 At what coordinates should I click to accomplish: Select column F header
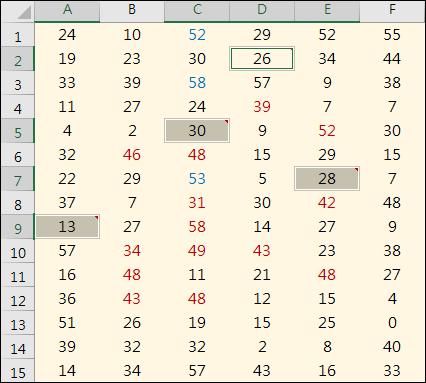pos(392,11)
